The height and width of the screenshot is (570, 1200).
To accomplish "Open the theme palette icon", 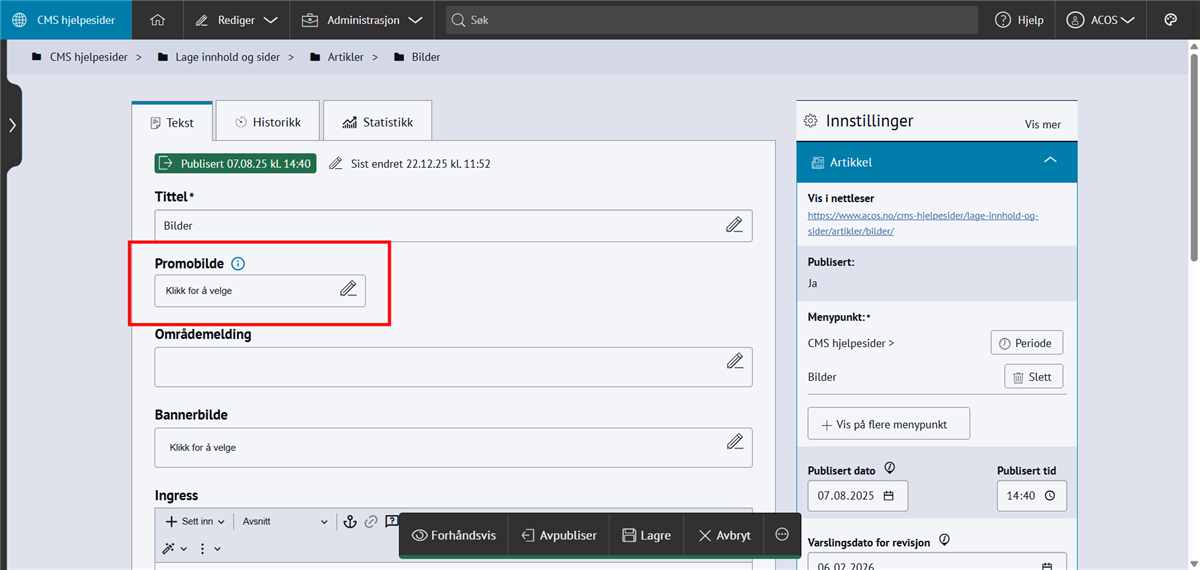I will (x=1171, y=20).
